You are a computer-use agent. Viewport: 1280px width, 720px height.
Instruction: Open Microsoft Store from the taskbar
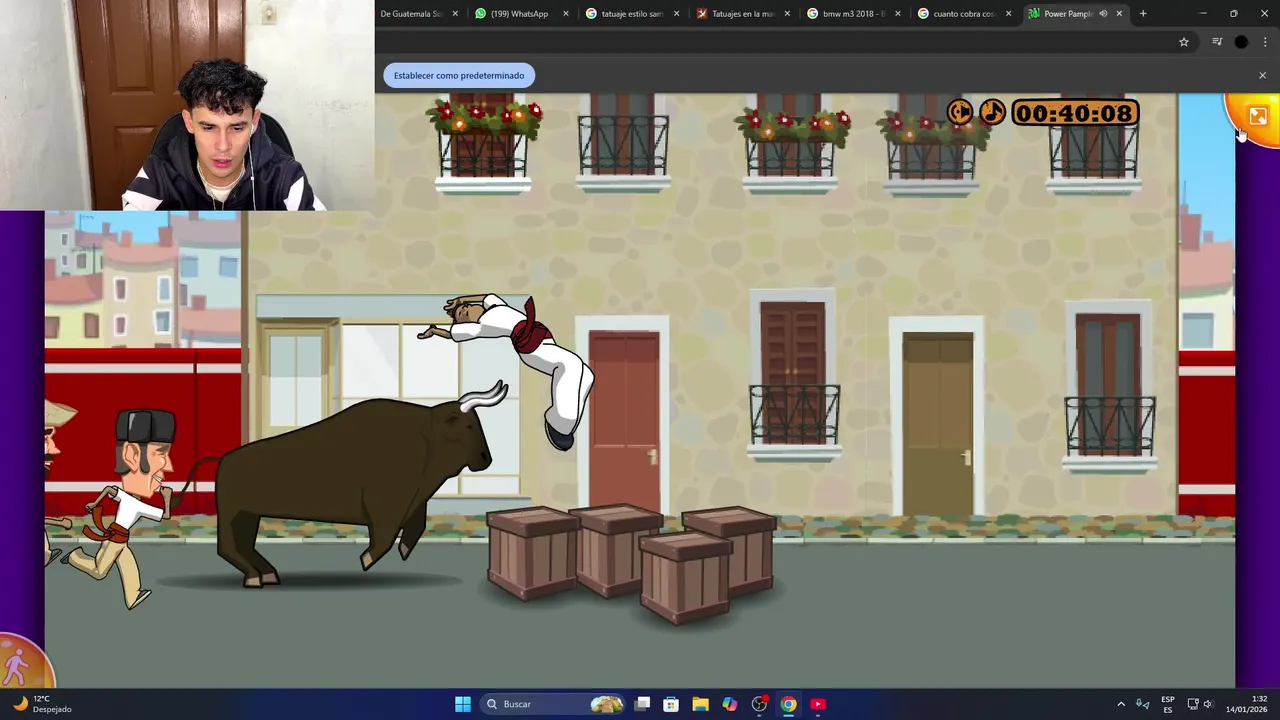coord(671,704)
